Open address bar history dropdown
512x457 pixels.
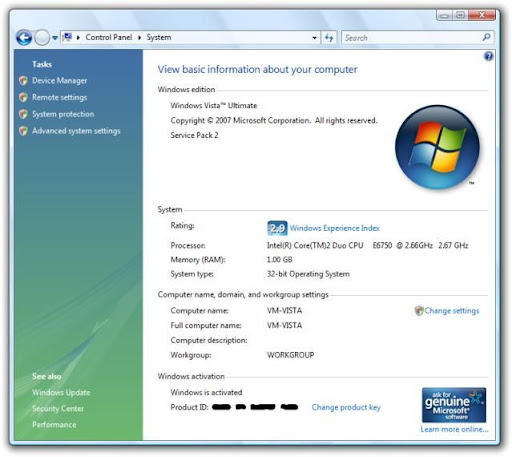click(x=314, y=38)
